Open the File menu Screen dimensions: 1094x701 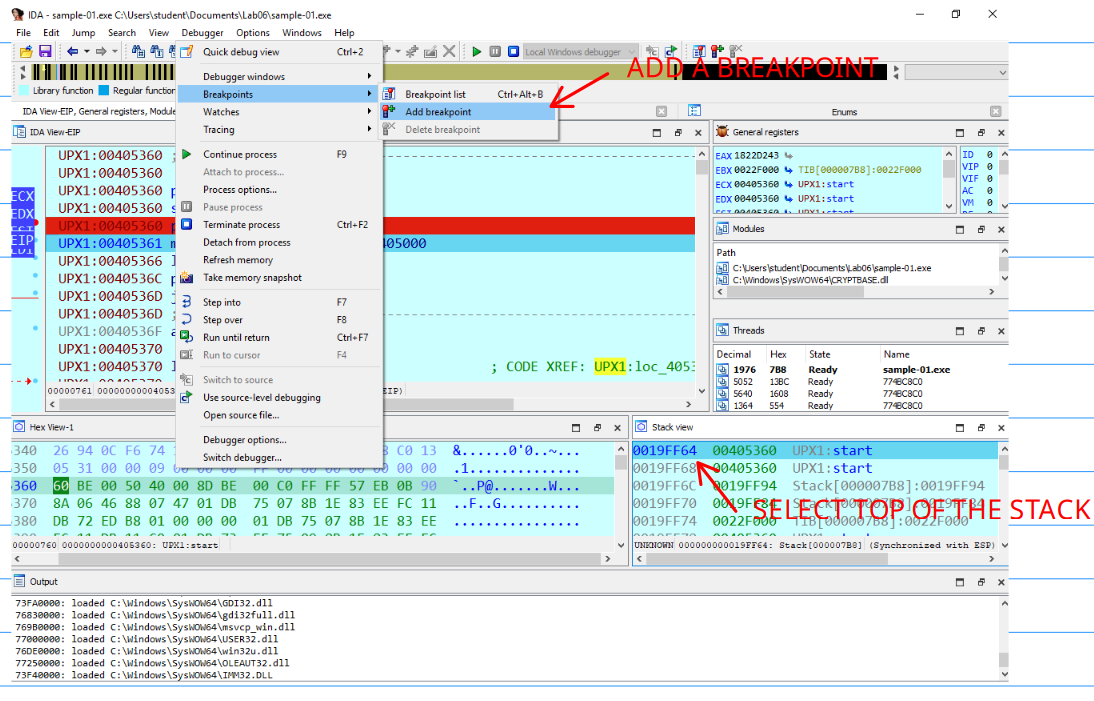[23, 33]
